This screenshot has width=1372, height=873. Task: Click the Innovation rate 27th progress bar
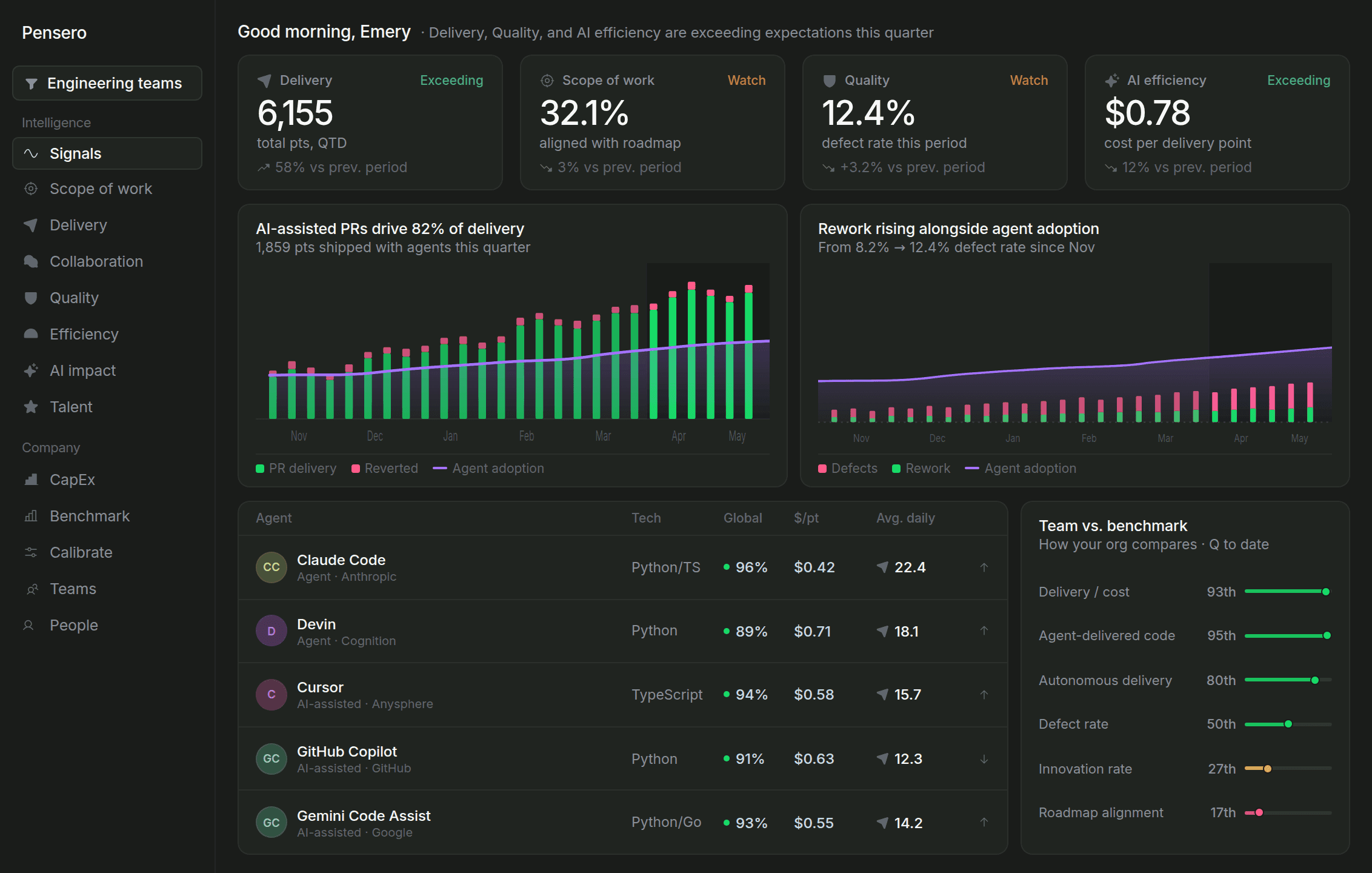[1288, 769]
